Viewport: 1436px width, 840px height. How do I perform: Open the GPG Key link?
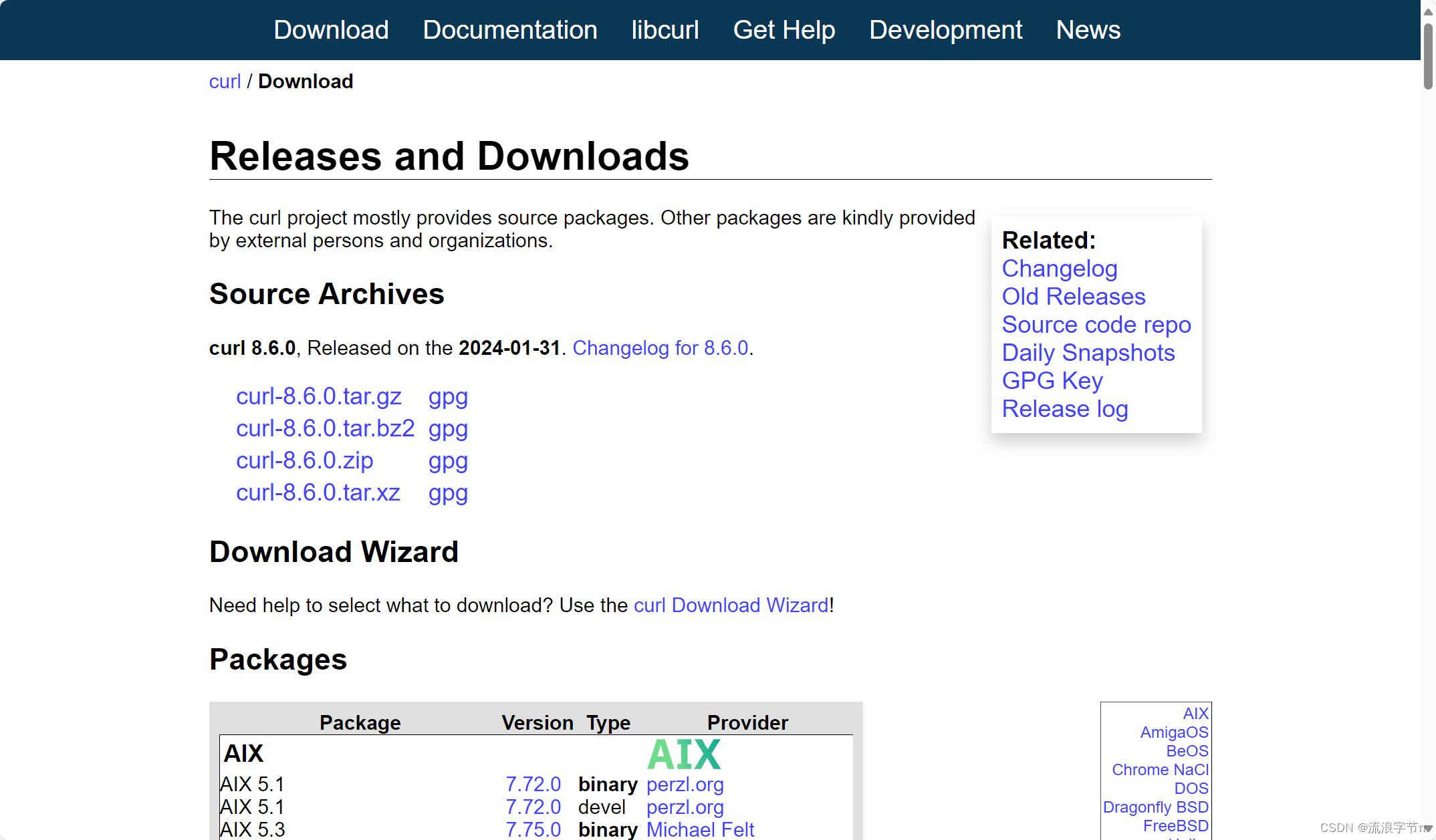pos(1052,381)
